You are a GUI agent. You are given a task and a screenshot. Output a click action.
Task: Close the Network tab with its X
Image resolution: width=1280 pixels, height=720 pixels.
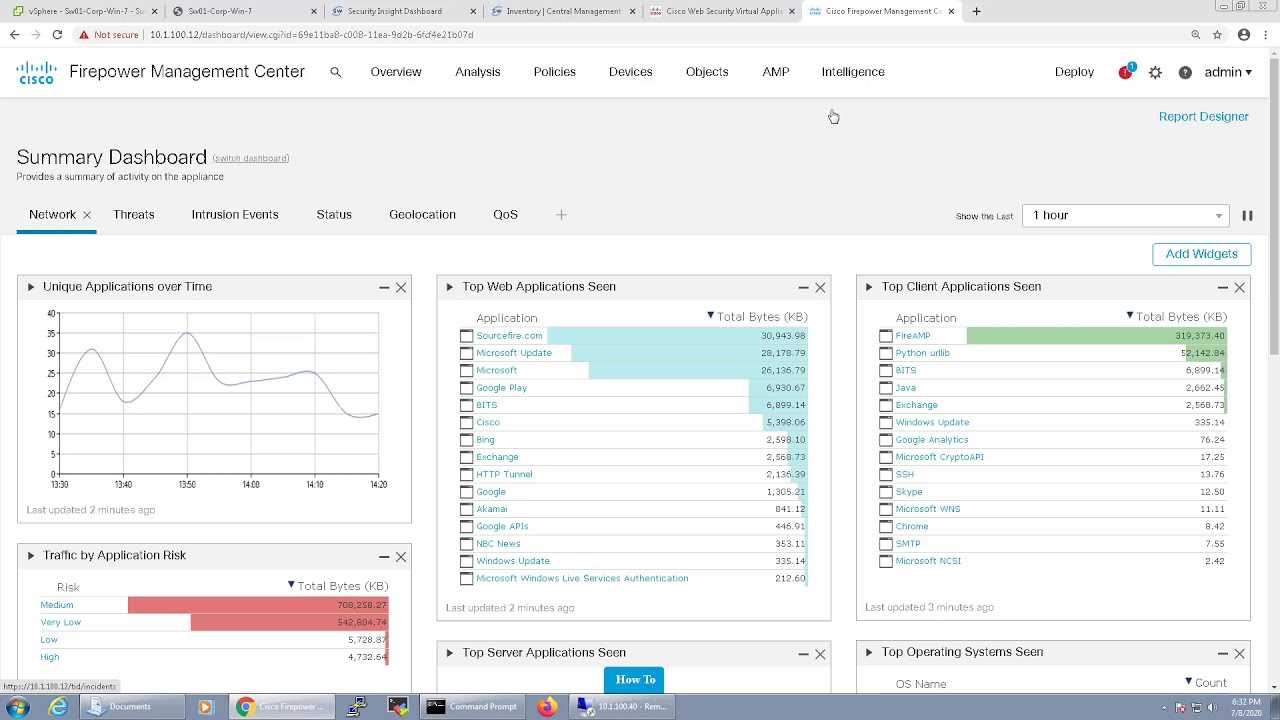[87, 215]
